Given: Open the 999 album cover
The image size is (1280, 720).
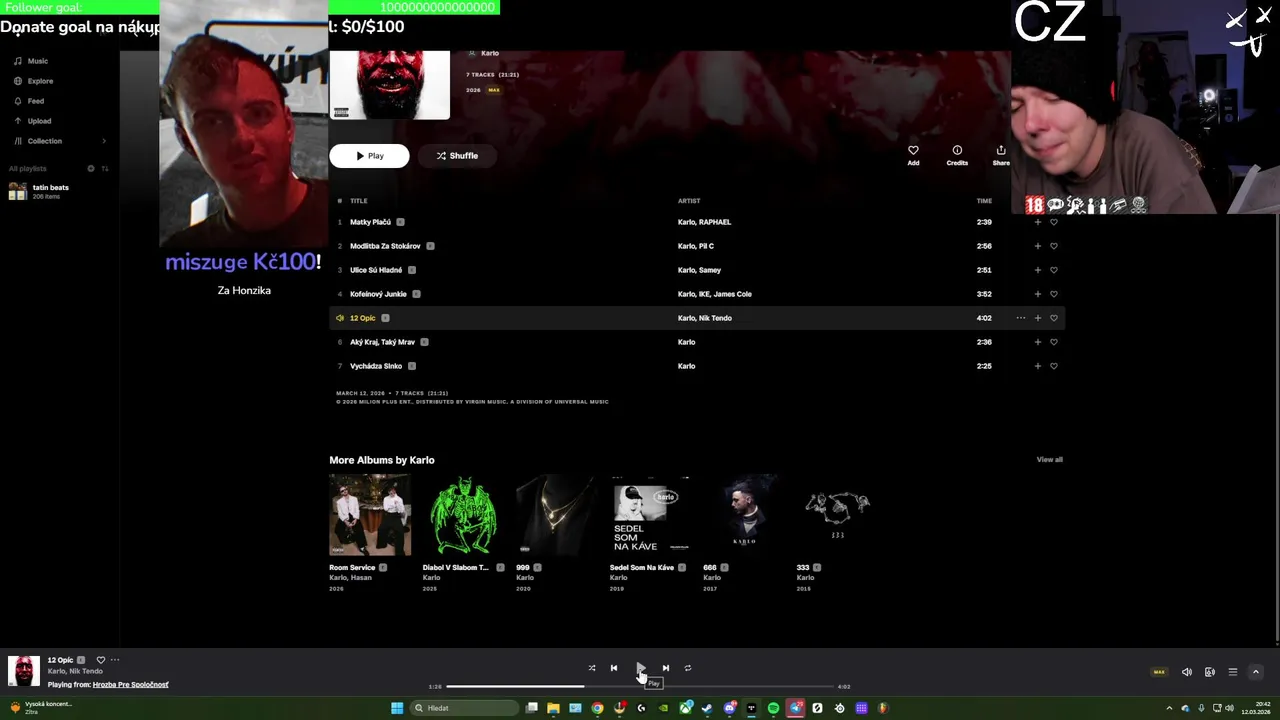Looking at the screenshot, I should click(x=556, y=515).
